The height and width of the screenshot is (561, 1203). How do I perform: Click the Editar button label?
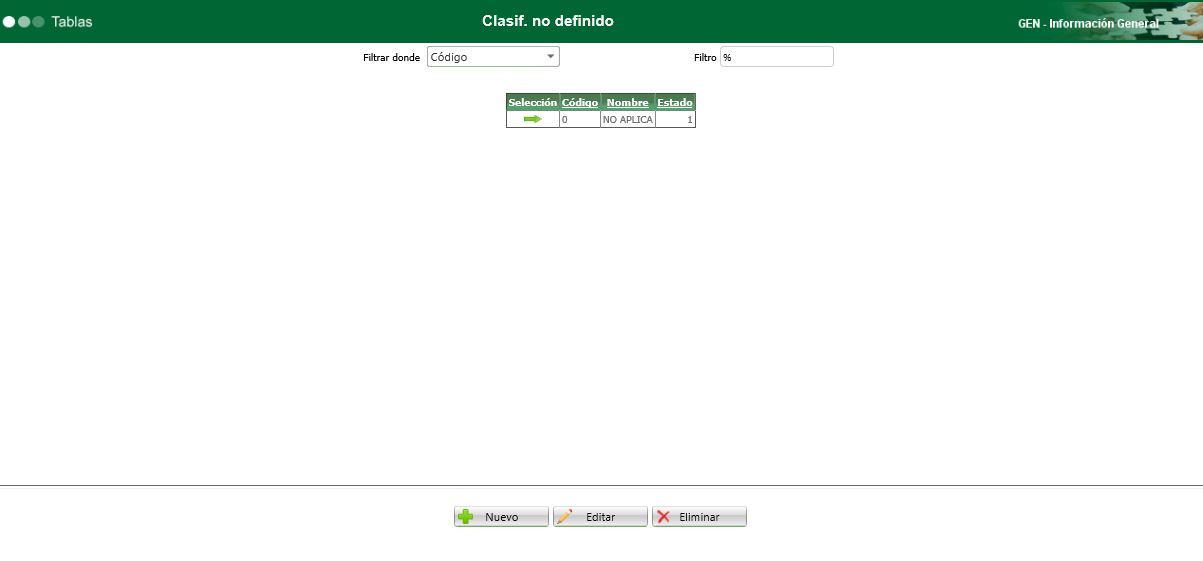coord(600,517)
